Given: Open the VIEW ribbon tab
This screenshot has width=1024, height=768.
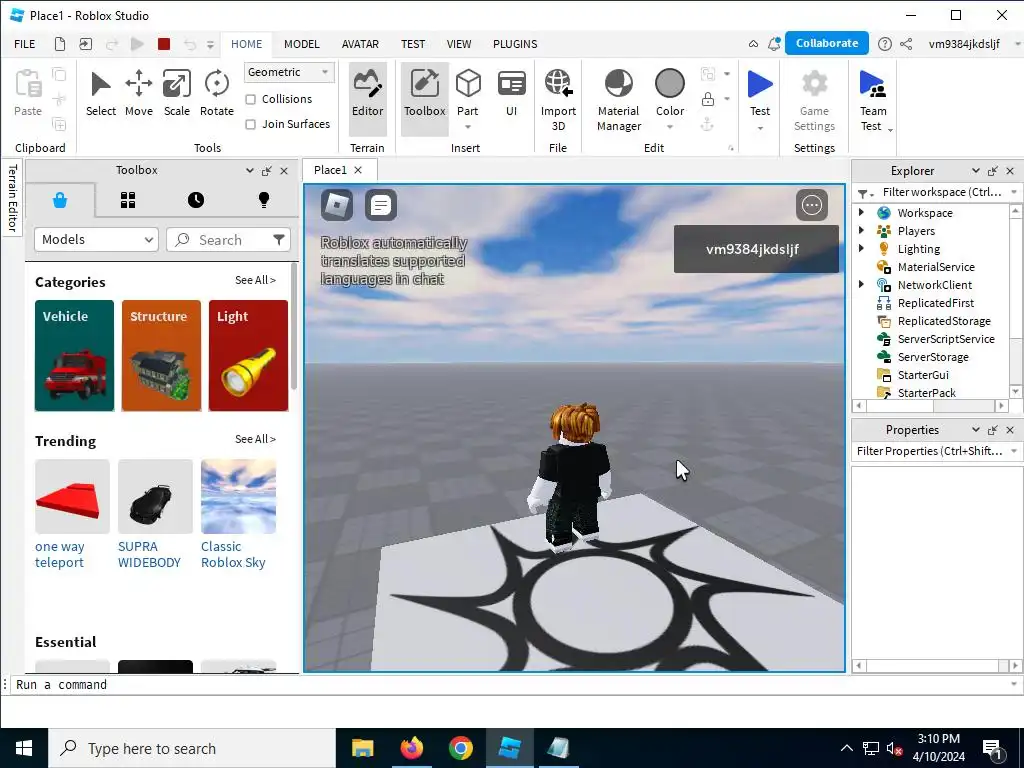Looking at the screenshot, I should tap(458, 44).
